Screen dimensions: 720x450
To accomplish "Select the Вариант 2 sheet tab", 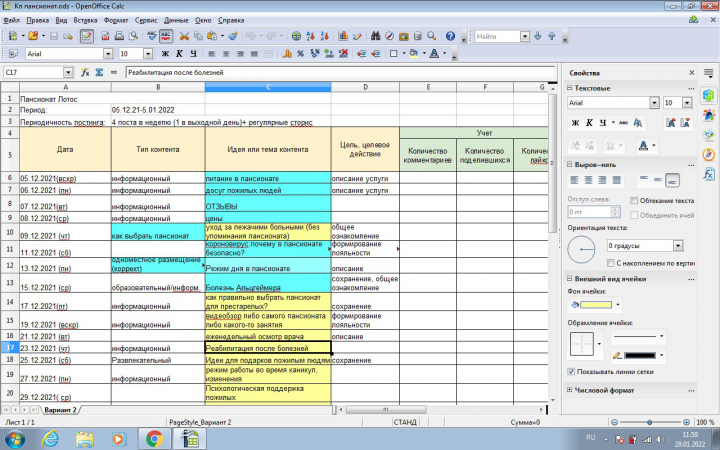I will tap(60, 410).
